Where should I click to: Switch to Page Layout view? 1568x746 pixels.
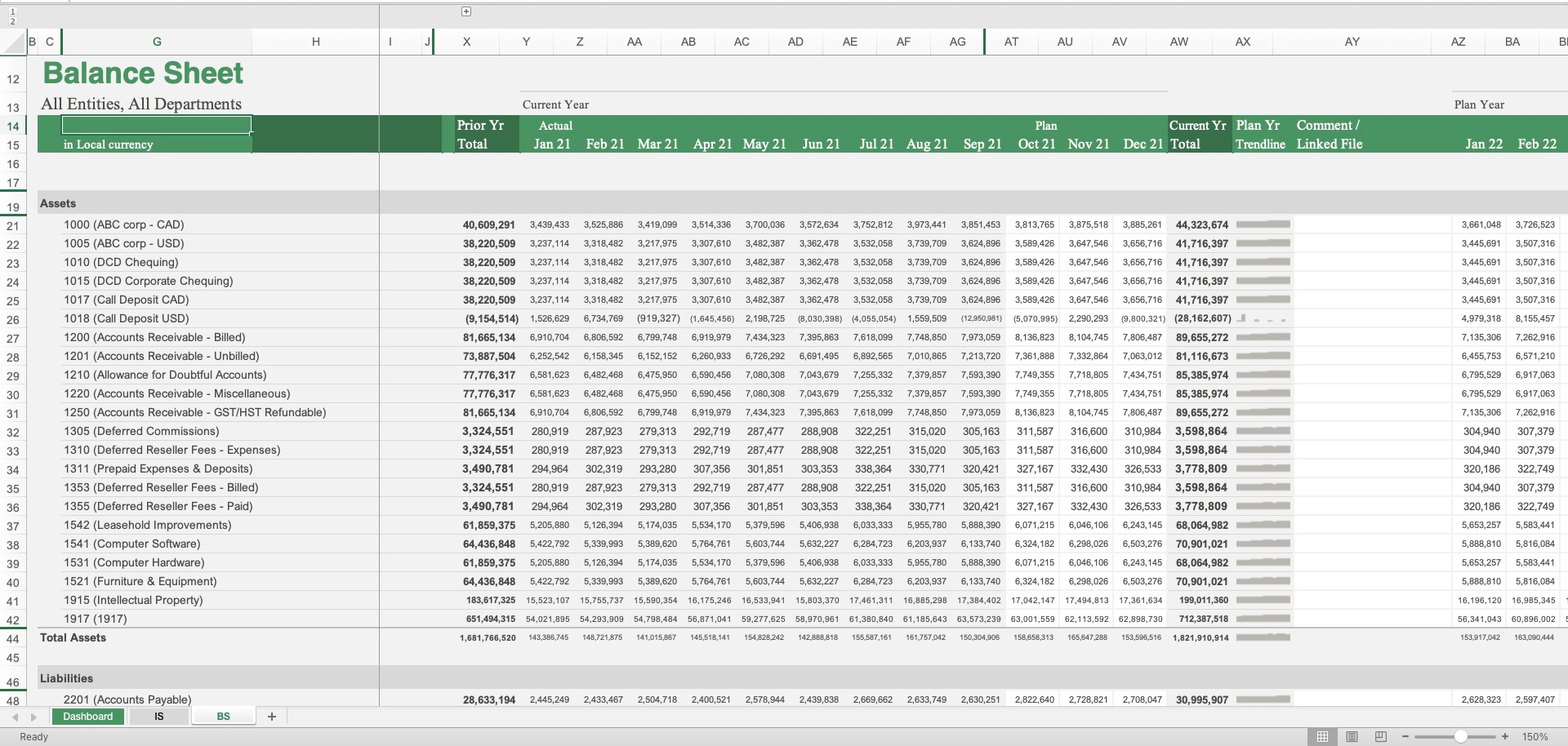tap(1352, 735)
